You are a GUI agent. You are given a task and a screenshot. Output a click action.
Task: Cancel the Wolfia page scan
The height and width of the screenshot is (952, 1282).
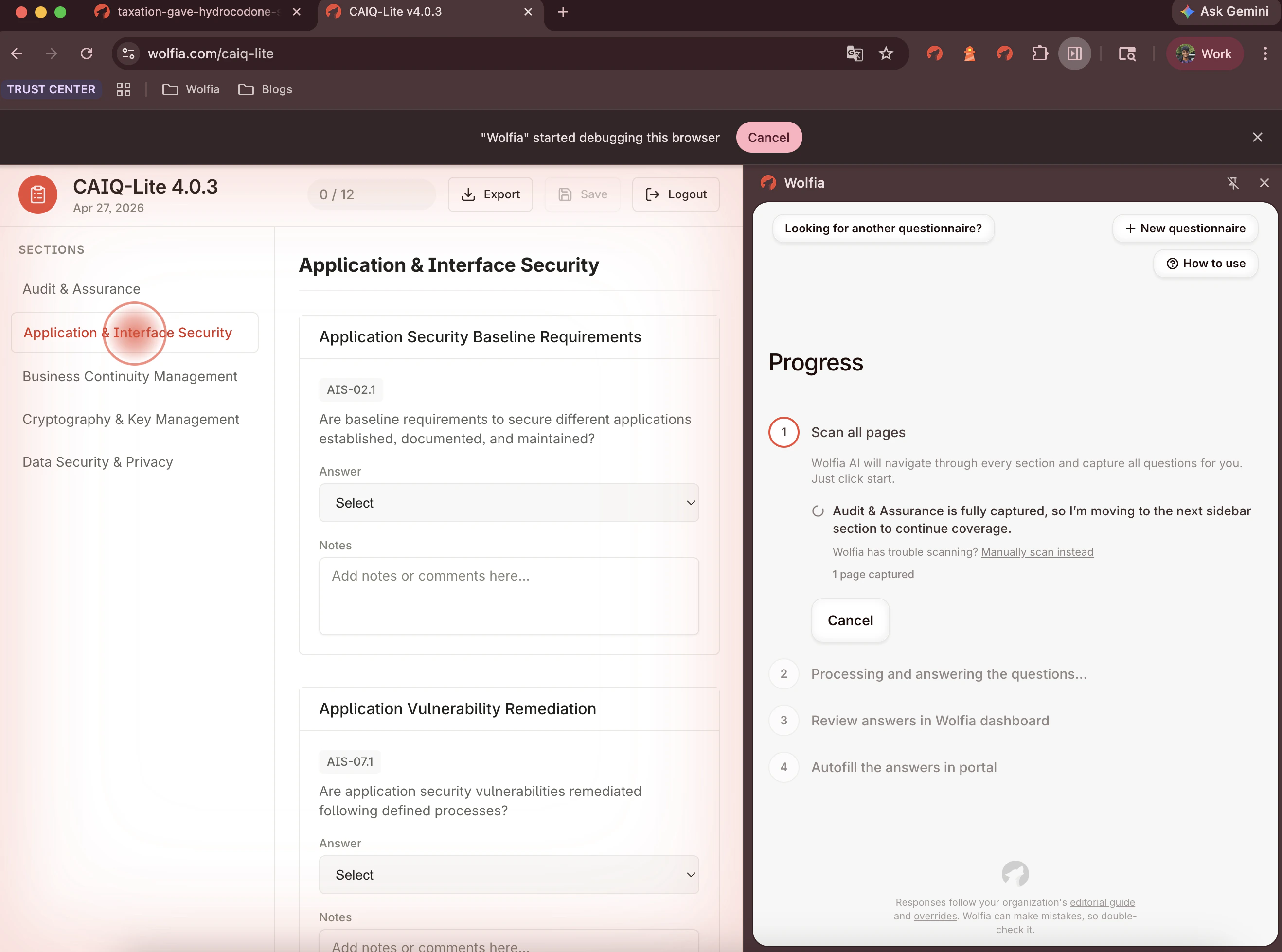pyautogui.click(x=850, y=620)
